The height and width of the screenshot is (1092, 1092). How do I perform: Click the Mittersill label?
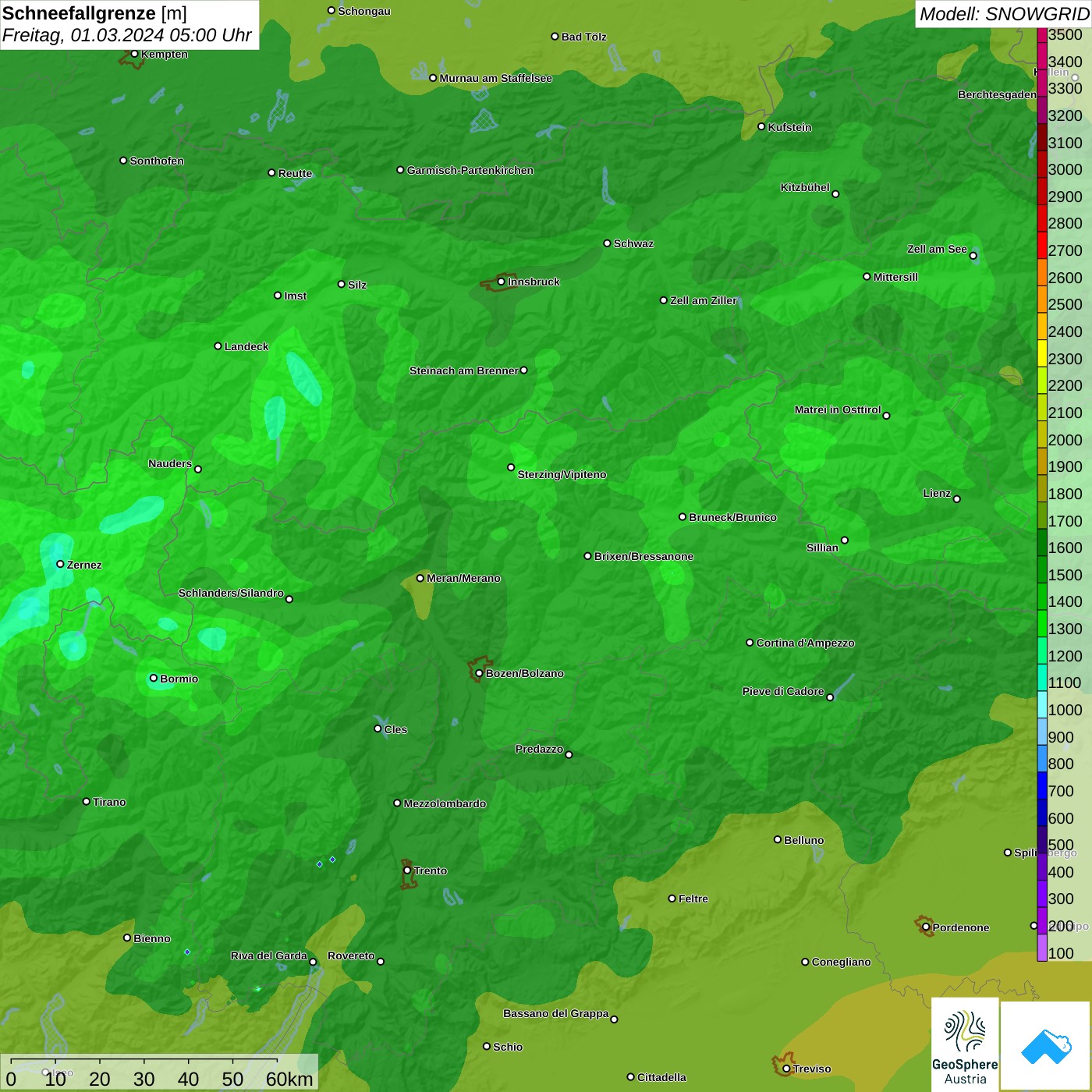click(895, 277)
